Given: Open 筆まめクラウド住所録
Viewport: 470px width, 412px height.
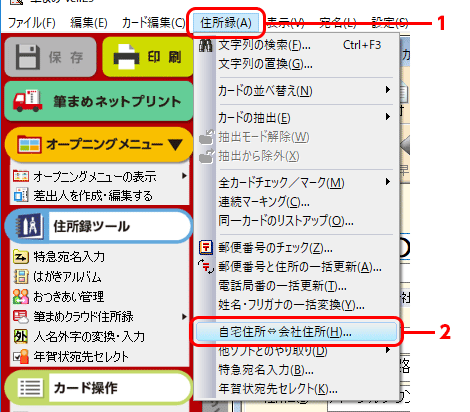Looking at the screenshot, I should (83, 316).
